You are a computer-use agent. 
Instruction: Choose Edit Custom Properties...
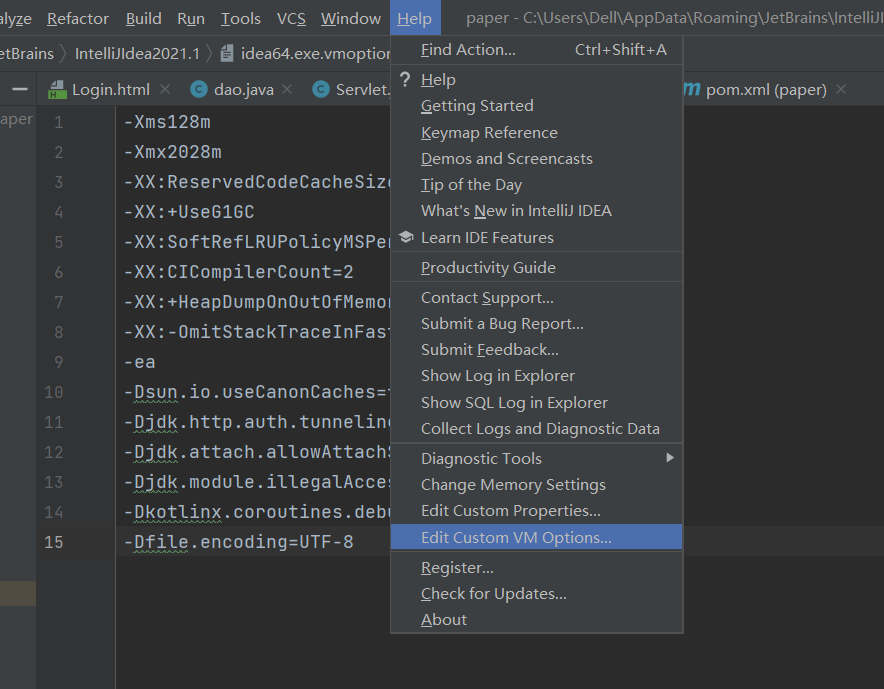(x=536, y=510)
